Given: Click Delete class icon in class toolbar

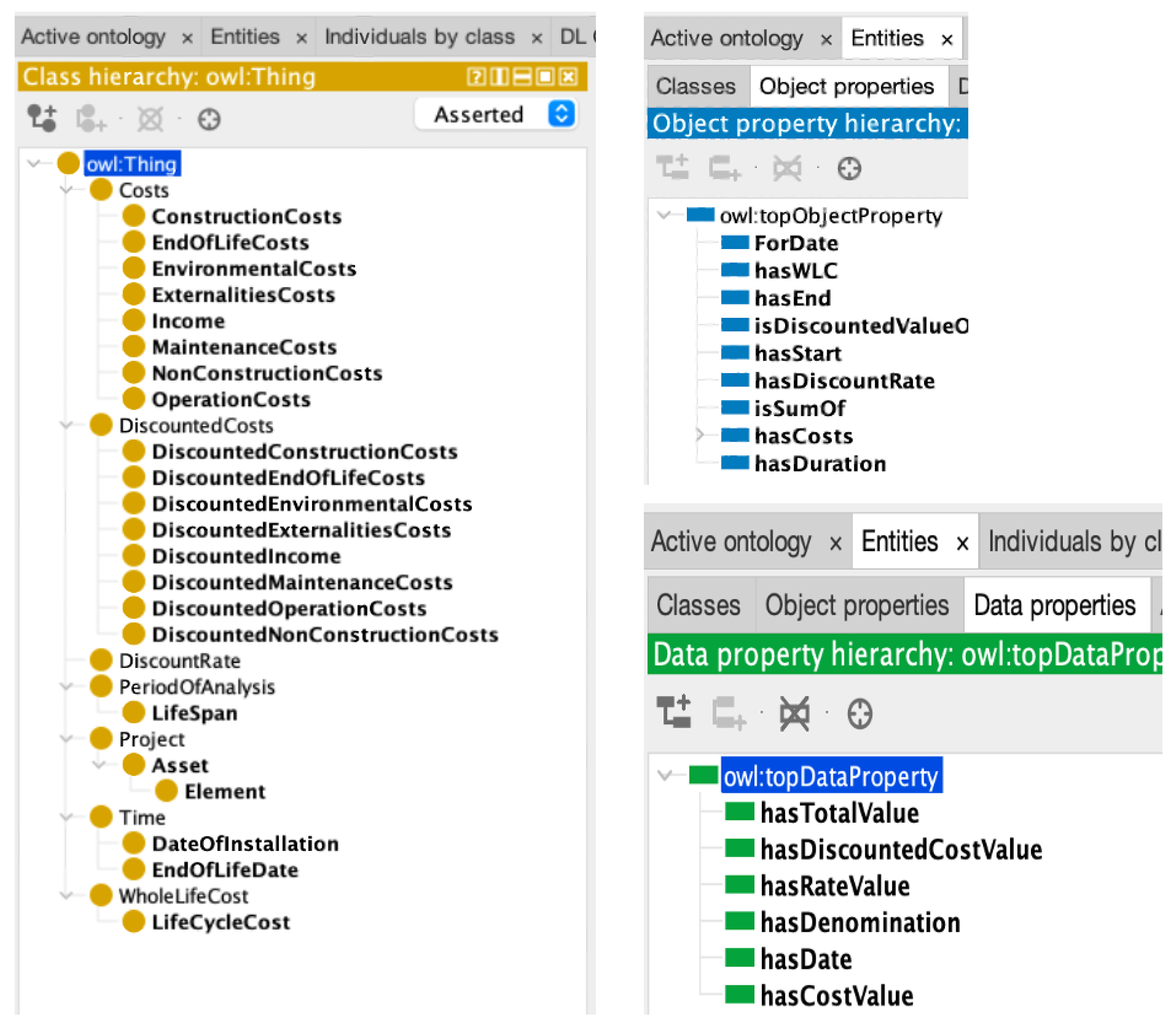Looking at the screenshot, I should point(150,119).
